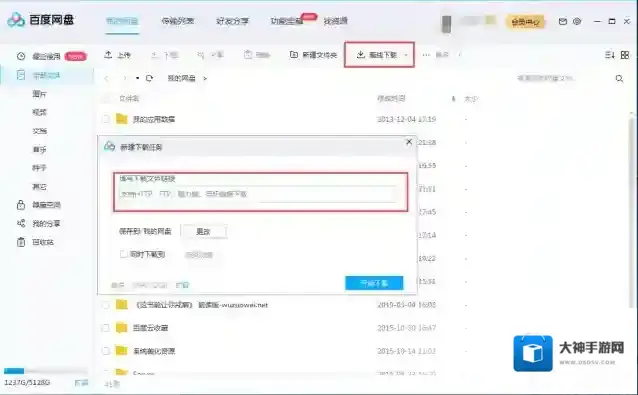Click the Baidu Netdisk cloud logo
The image size is (638, 395).
[16, 20]
